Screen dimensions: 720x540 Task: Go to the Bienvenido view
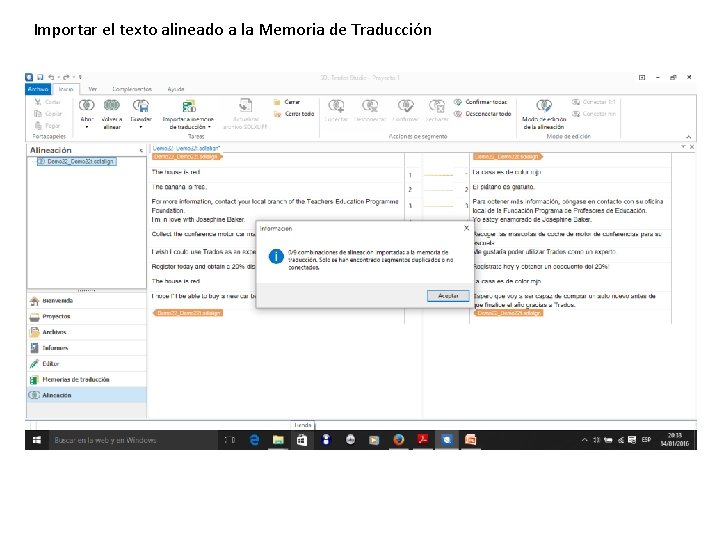pyautogui.click(x=86, y=301)
